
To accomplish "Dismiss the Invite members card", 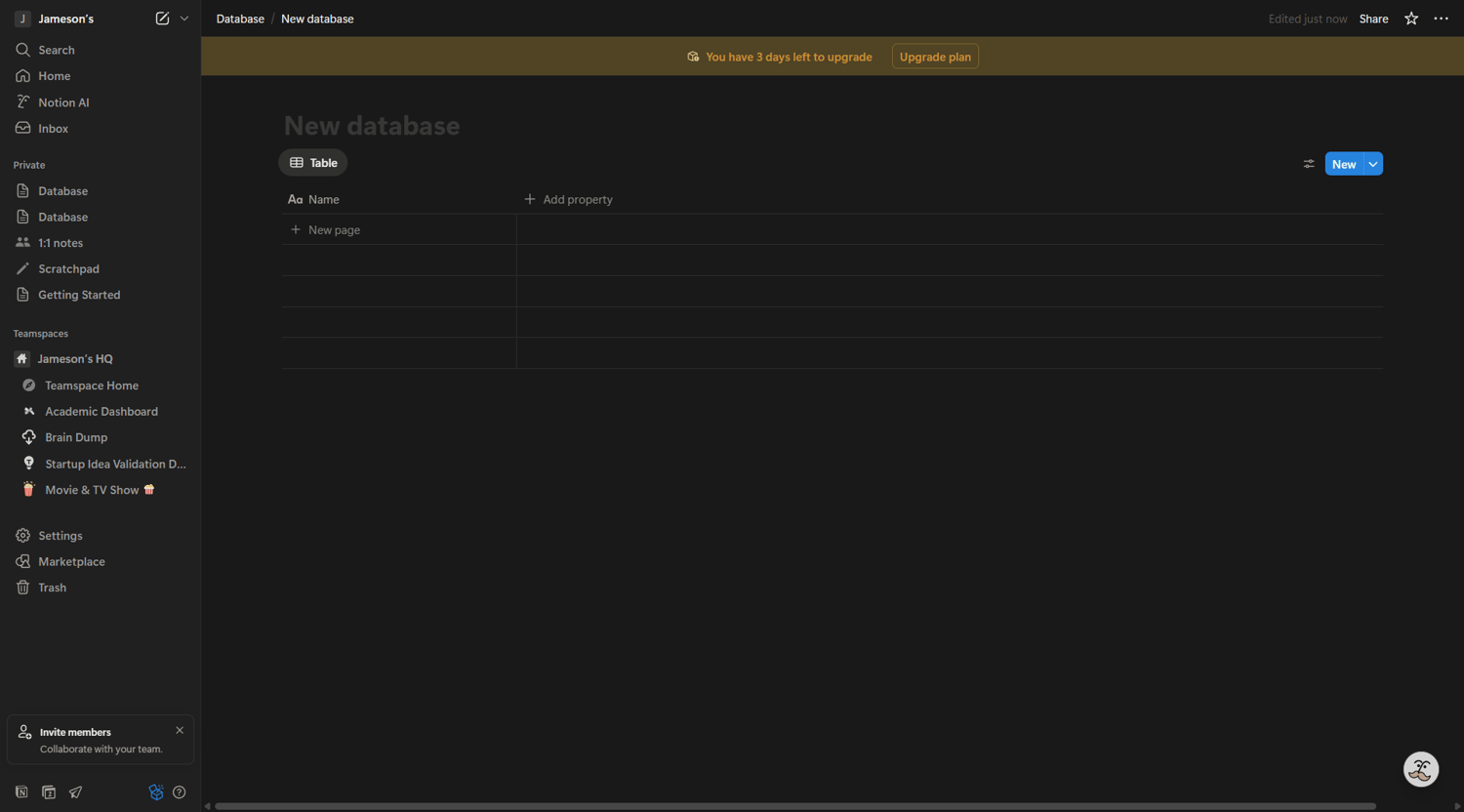I will point(180,730).
